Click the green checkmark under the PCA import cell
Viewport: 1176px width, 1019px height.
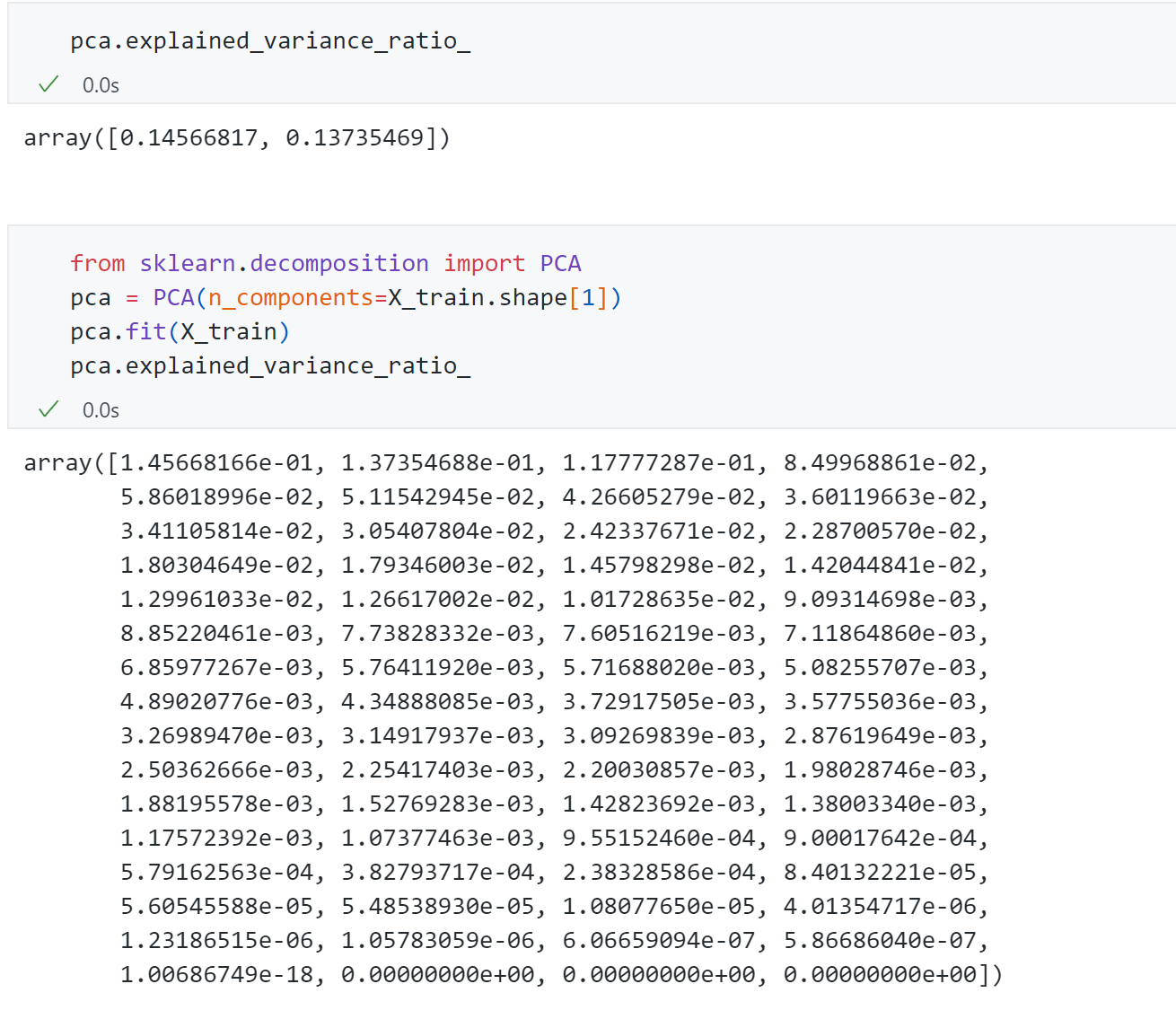48,409
